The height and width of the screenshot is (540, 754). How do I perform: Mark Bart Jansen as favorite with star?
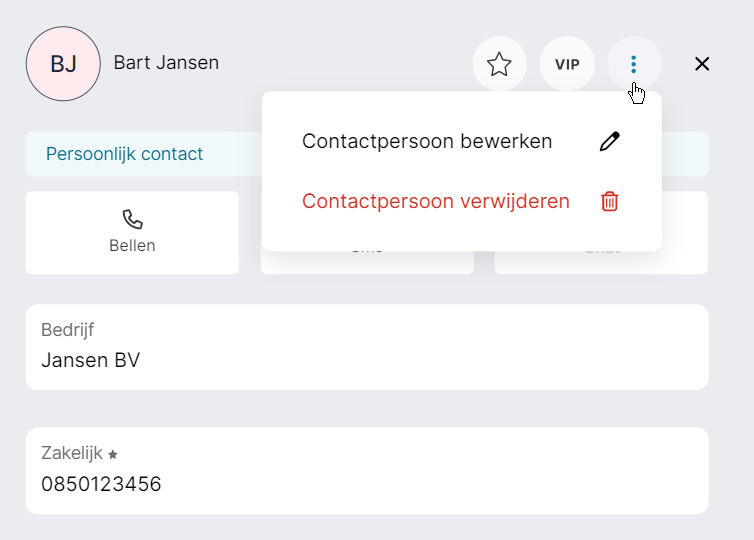(x=499, y=64)
